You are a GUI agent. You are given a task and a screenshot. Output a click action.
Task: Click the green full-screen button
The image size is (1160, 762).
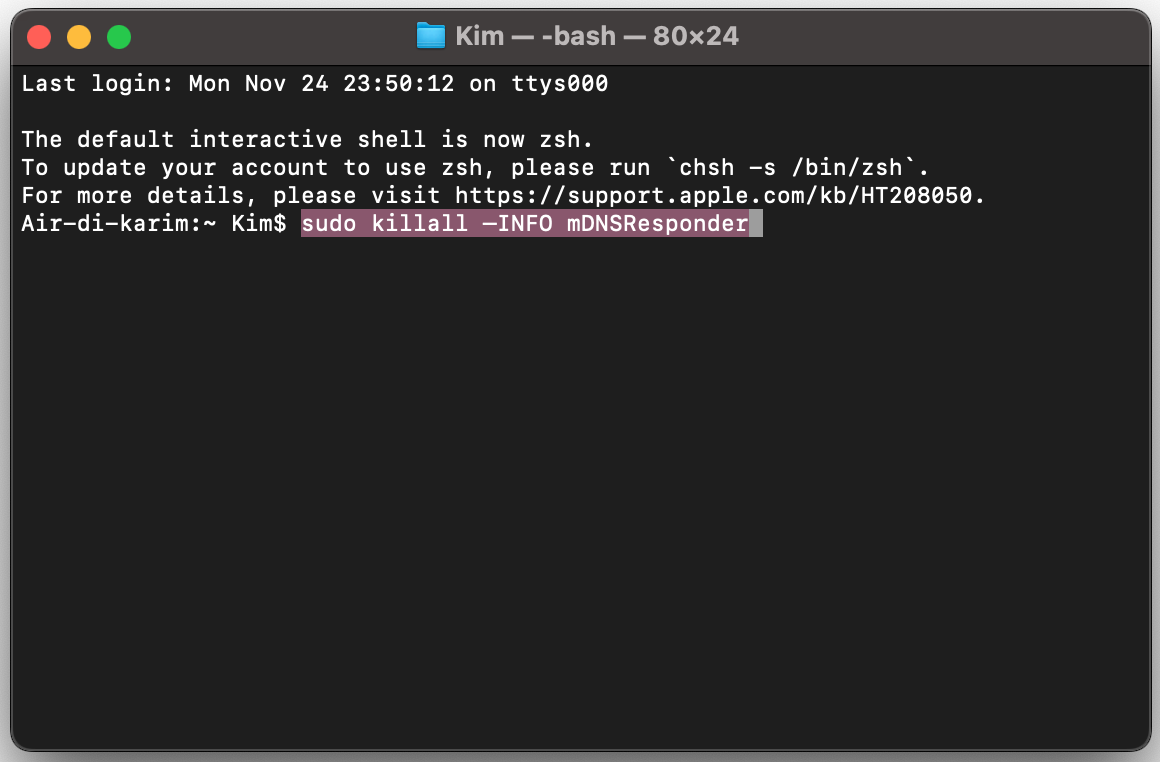118,35
